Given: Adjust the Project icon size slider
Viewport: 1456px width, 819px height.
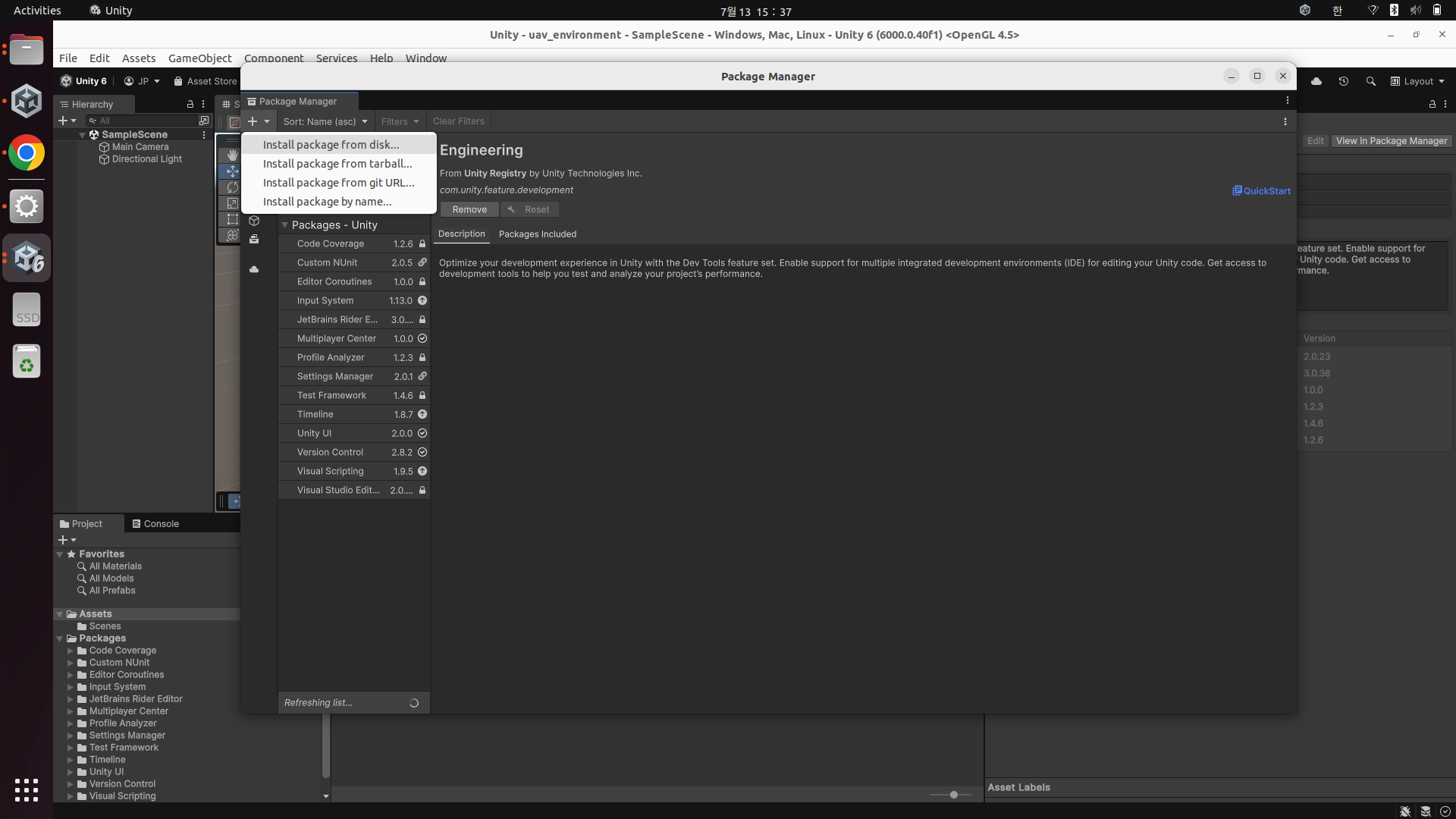Looking at the screenshot, I should pyautogui.click(x=953, y=795).
